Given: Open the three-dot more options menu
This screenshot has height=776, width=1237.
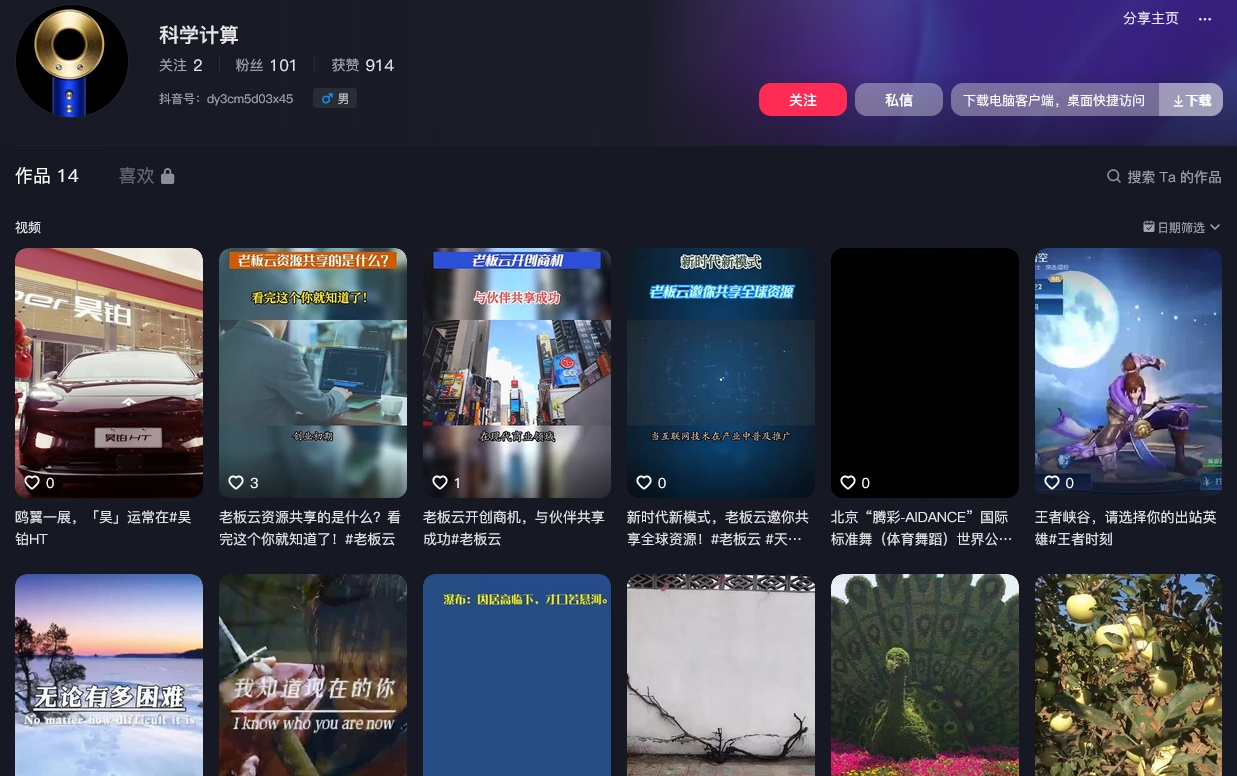Looking at the screenshot, I should coord(1205,18).
